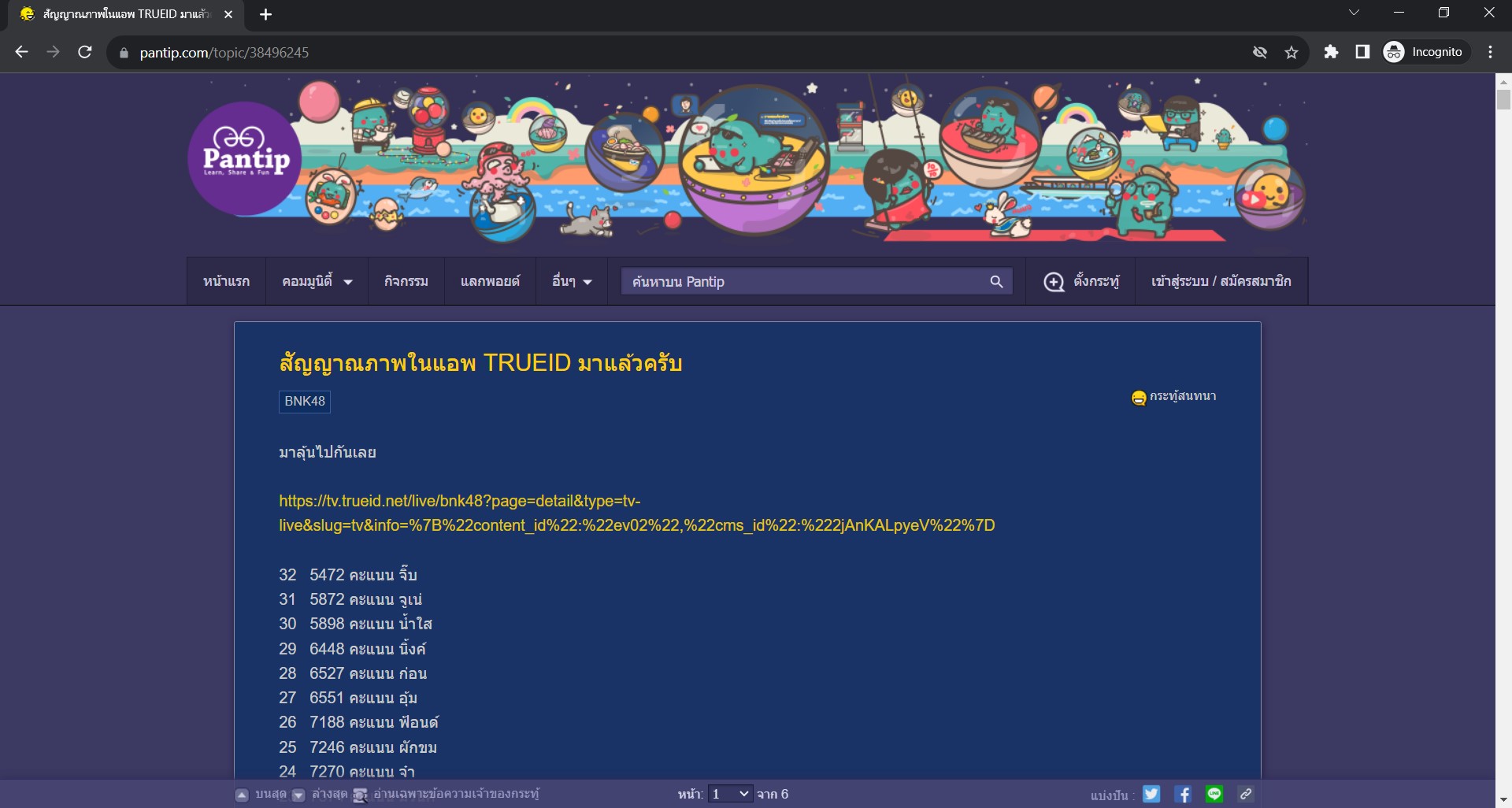Click the search magnifier icon
This screenshot has width=1512, height=808.
tap(996, 281)
